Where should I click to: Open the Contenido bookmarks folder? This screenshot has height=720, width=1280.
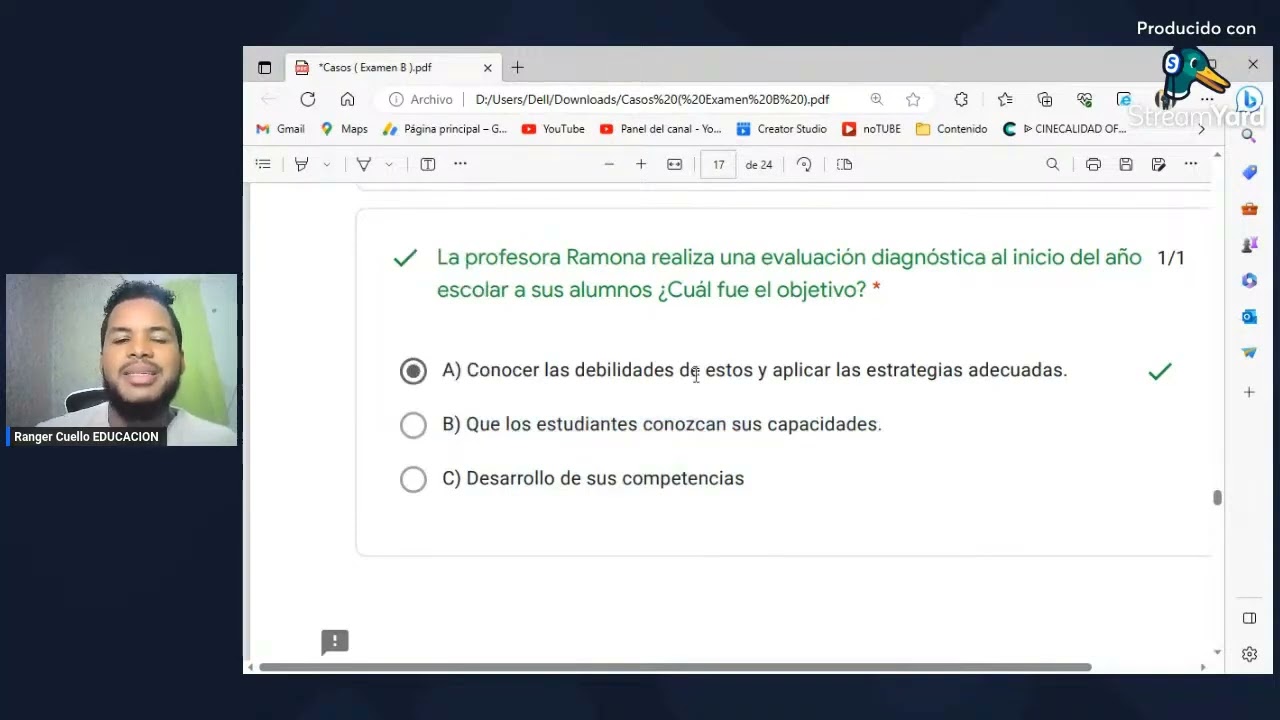click(x=951, y=129)
